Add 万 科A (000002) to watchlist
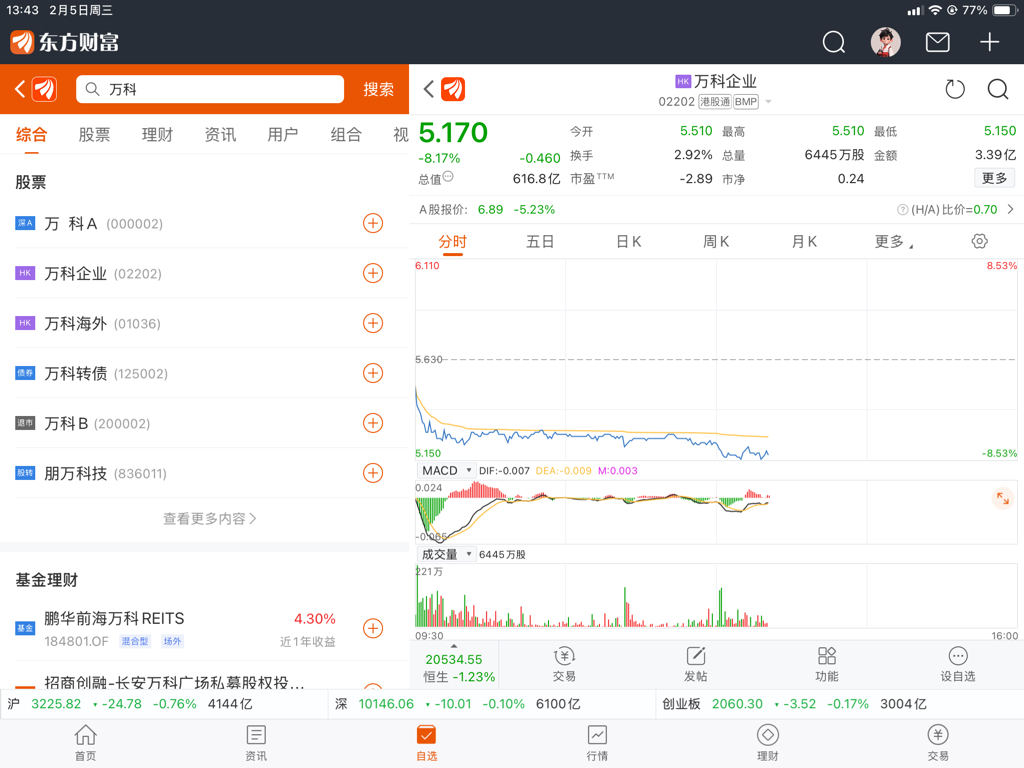Image resolution: width=1024 pixels, height=768 pixels. (x=373, y=223)
